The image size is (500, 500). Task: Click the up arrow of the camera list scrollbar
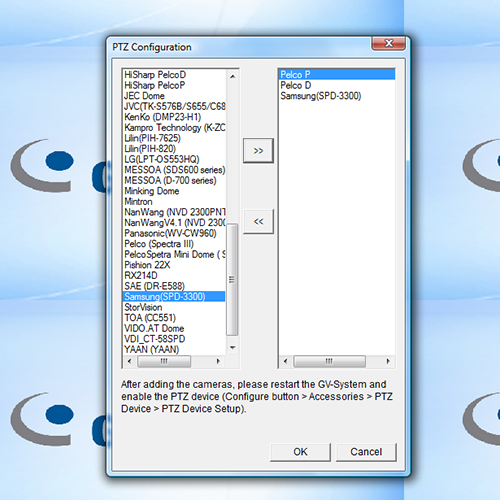(233, 76)
